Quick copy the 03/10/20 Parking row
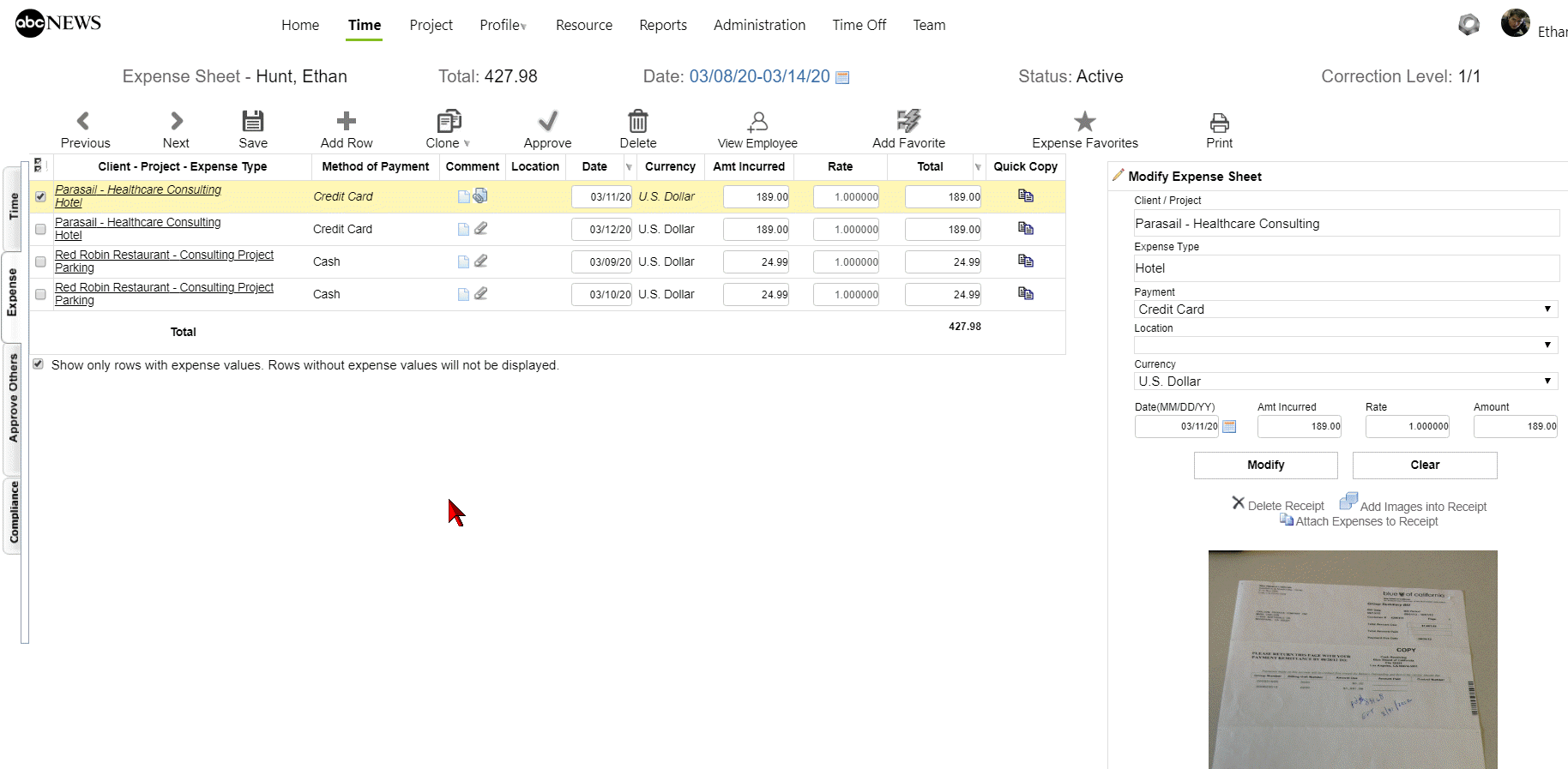Viewport: 1568px width, 769px height. (x=1025, y=293)
